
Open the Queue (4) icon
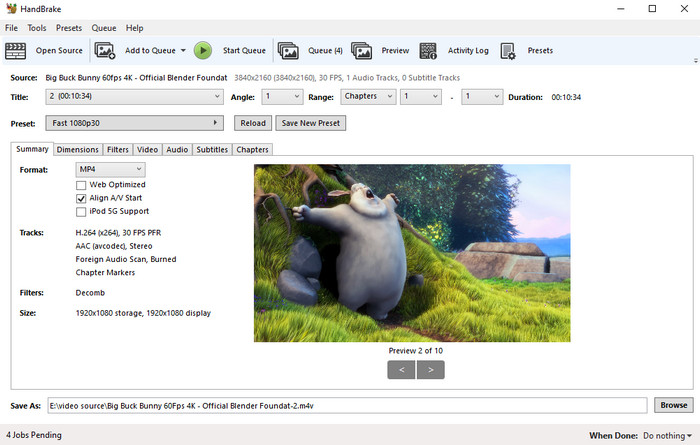tap(288, 51)
